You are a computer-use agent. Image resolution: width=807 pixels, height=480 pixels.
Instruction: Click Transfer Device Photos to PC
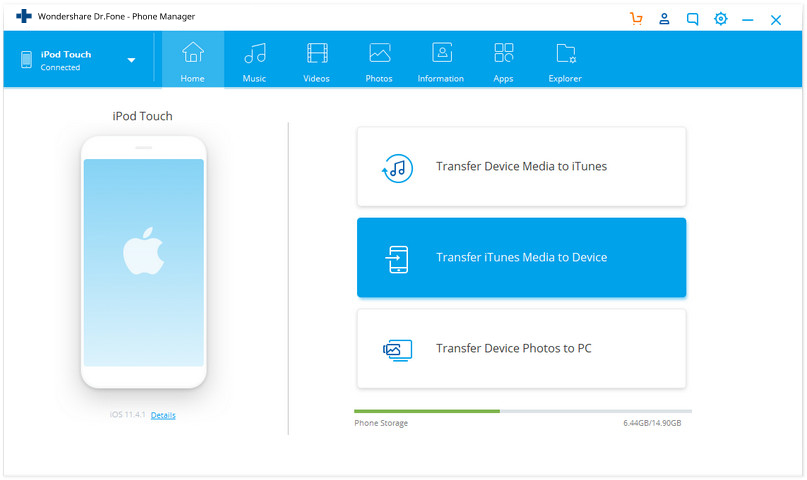click(x=521, y=348)
